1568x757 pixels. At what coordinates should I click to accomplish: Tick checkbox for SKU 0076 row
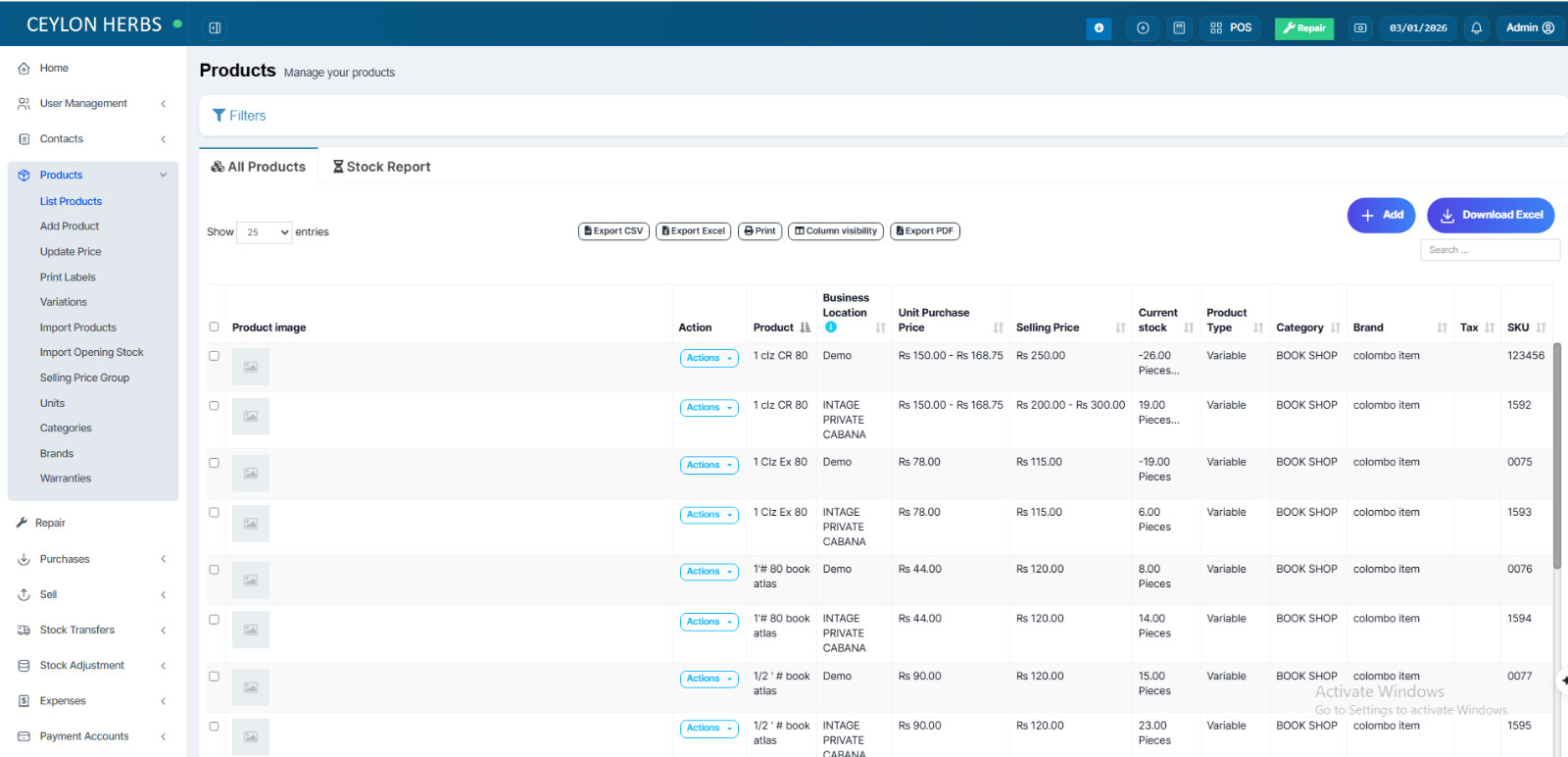[x=214, y=570]
